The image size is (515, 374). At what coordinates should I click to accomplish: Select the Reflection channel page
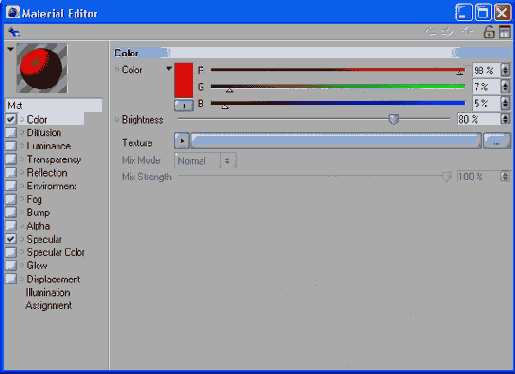tap(47, 173)
